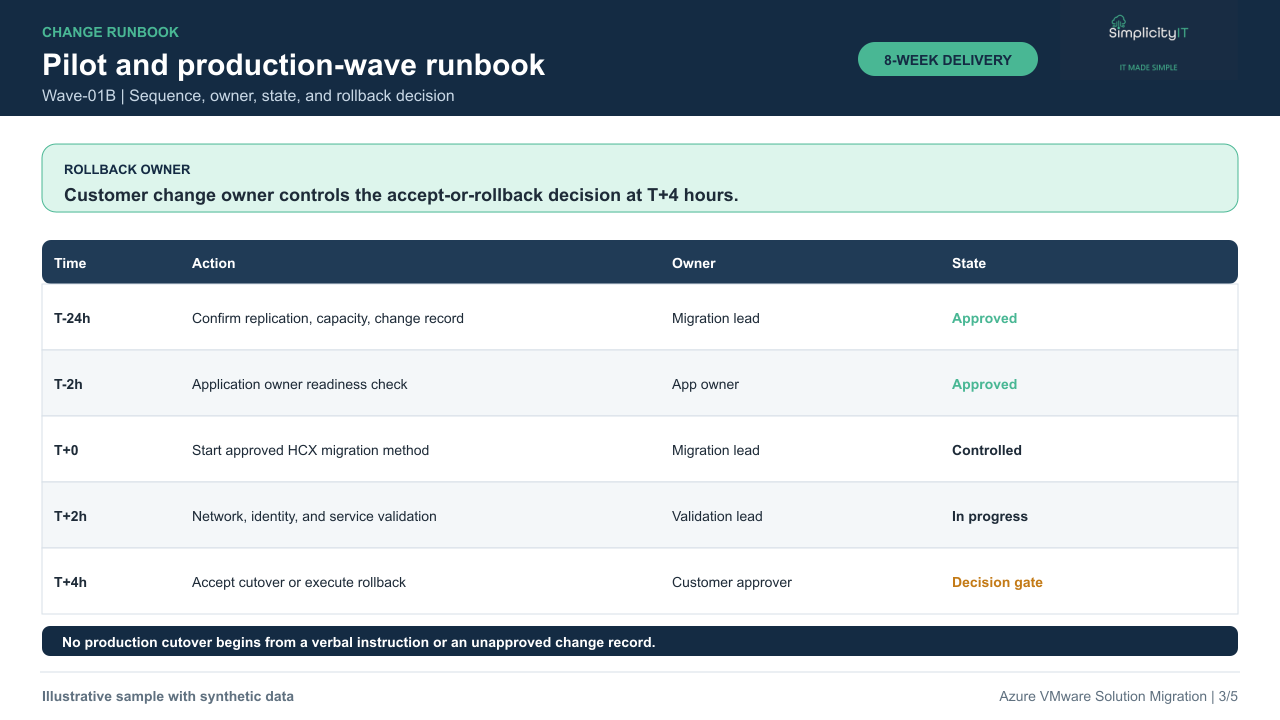Image resolution: width=1280 pixels, height=720 pixels.
Task: Click the 'ROLLBACK OWNER' label
Action: [x=127, y=170]
